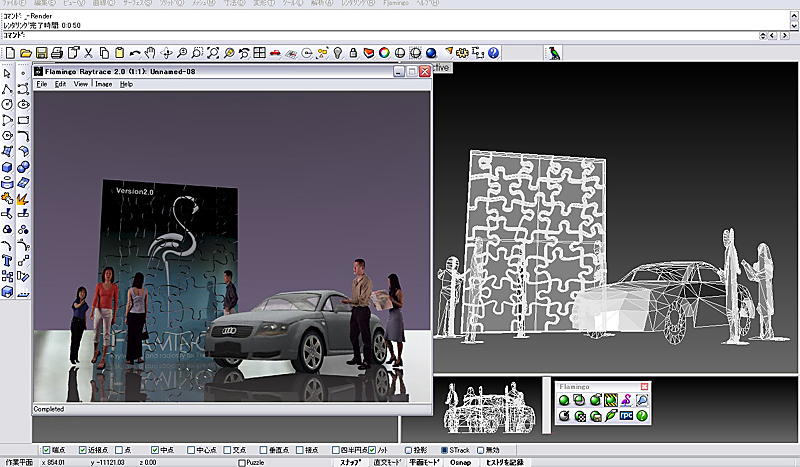Click the New file icon in toolbar

point(10,53)
